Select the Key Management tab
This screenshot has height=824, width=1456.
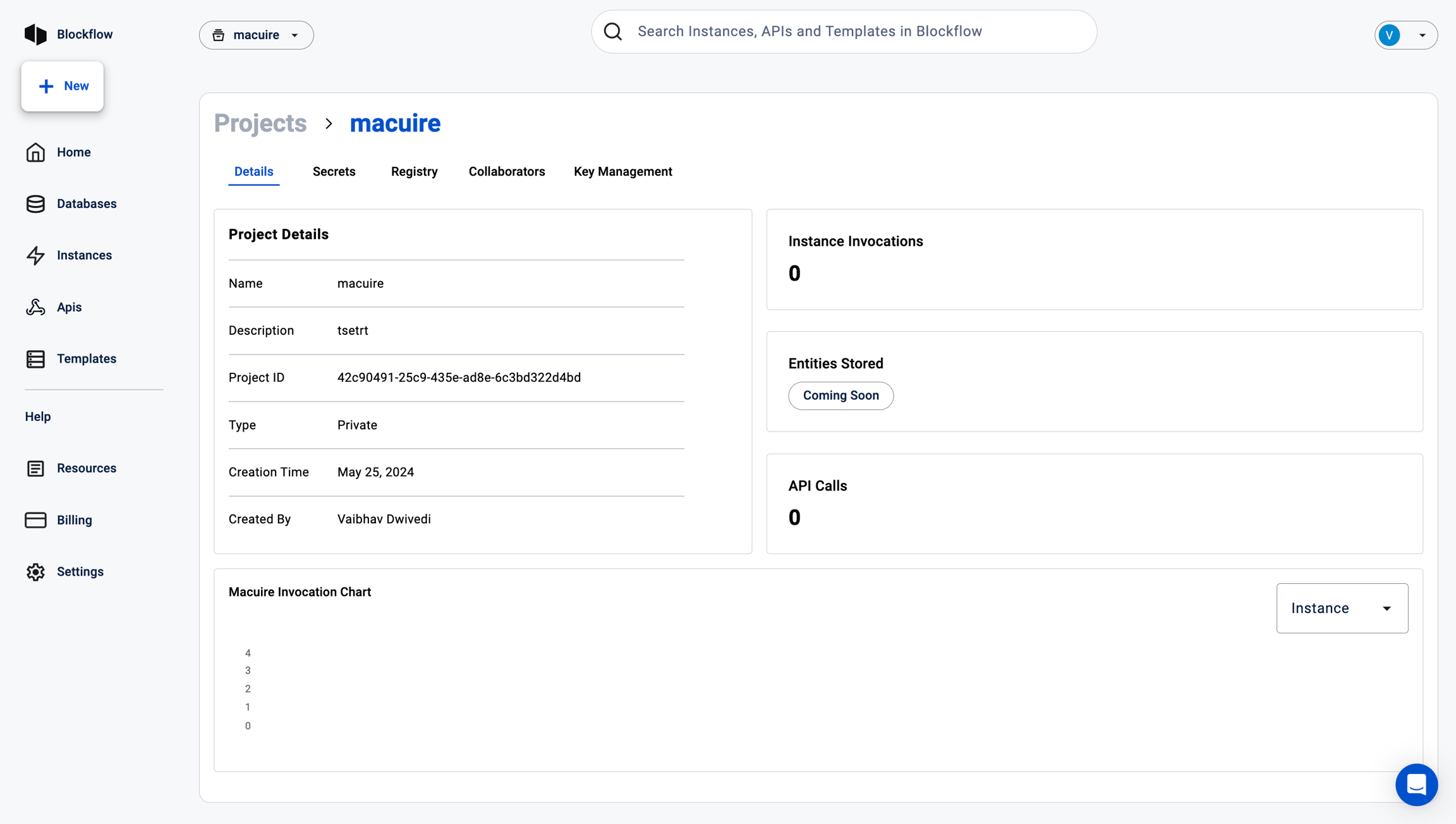coord(622,172)
